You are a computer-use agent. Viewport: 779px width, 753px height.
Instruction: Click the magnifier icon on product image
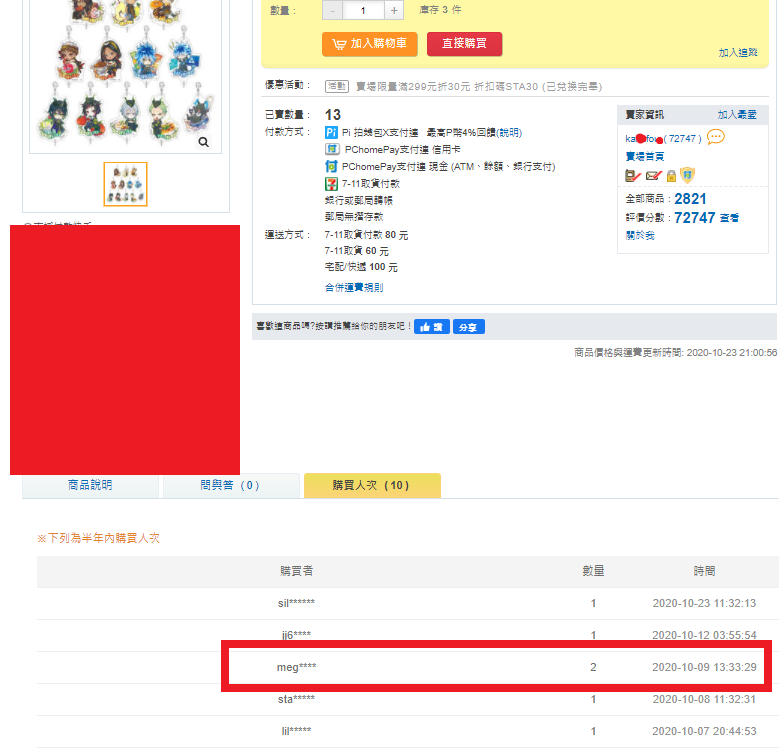pyautogui.click(x=203, y=142)
